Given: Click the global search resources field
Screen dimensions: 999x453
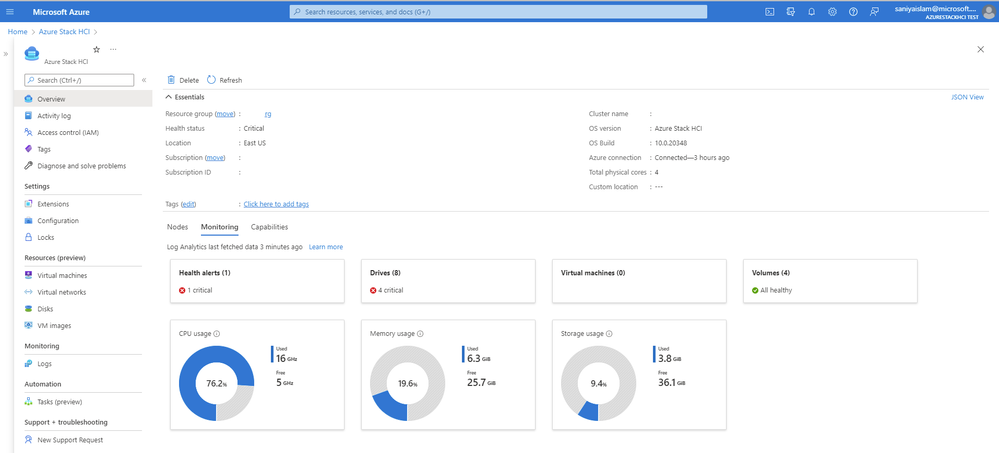Looking at the screenshot, I should 498,11.
